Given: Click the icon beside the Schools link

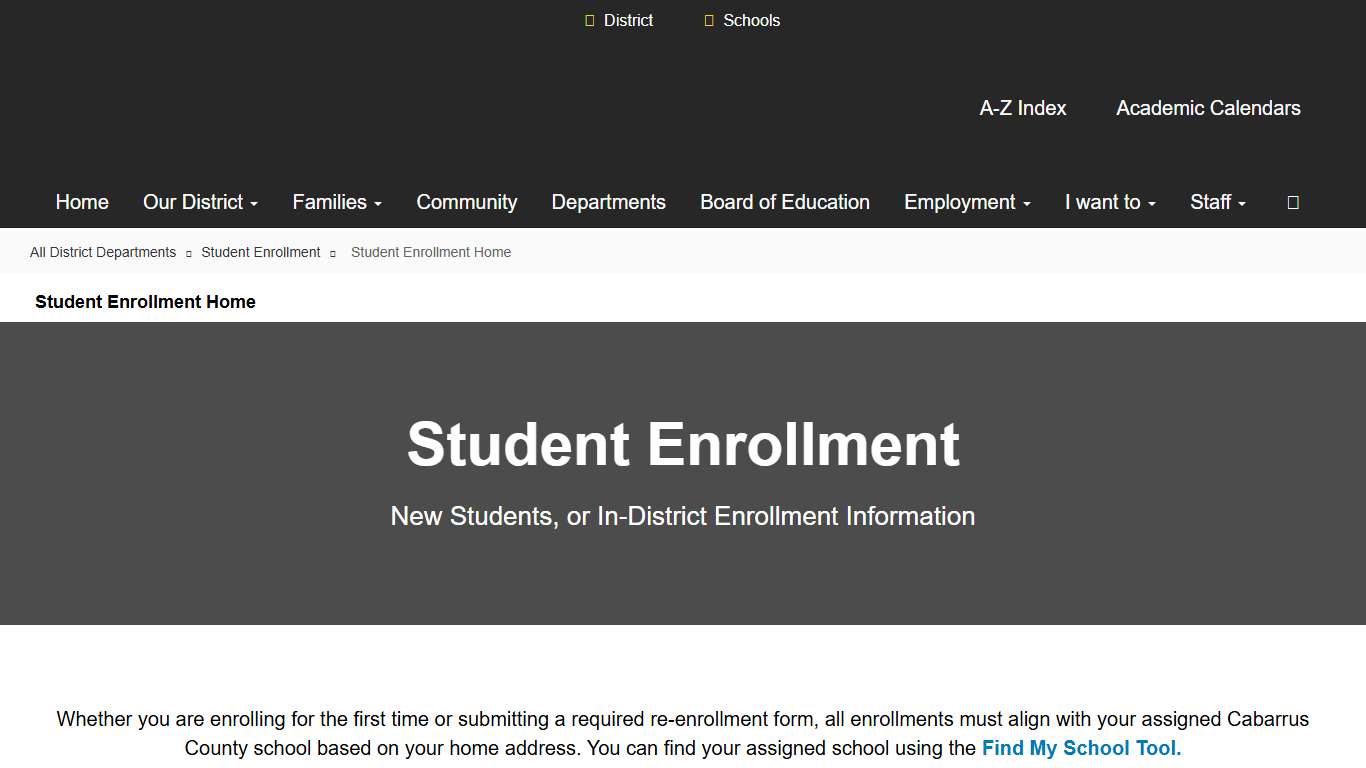Looking at the screenshot, I should point(709,19).
